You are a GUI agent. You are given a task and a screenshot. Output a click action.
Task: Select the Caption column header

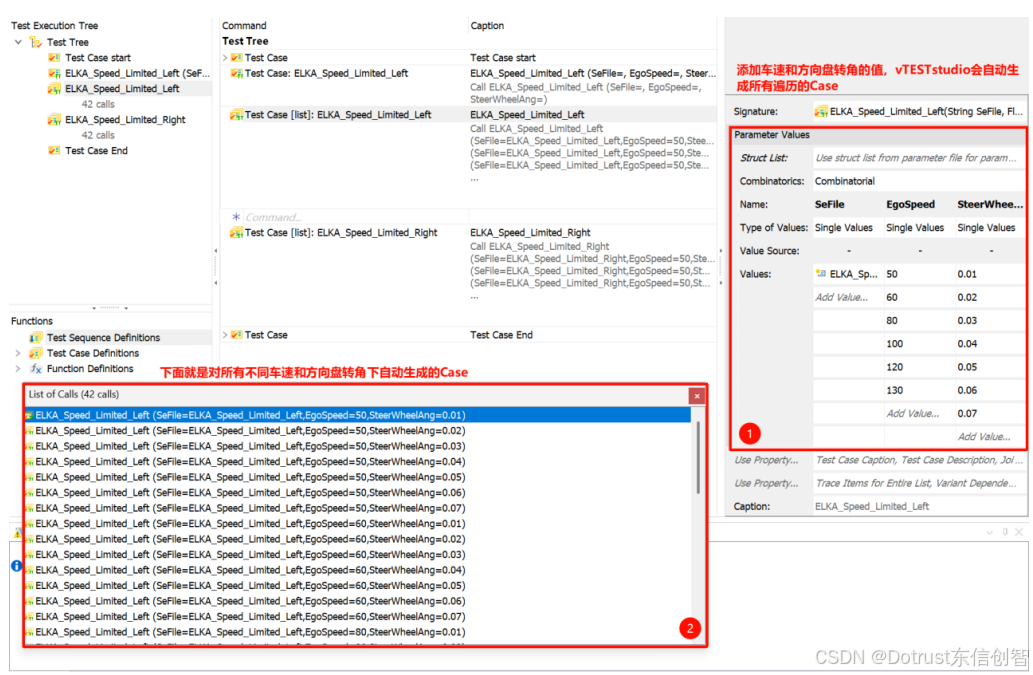click(487, 26)
